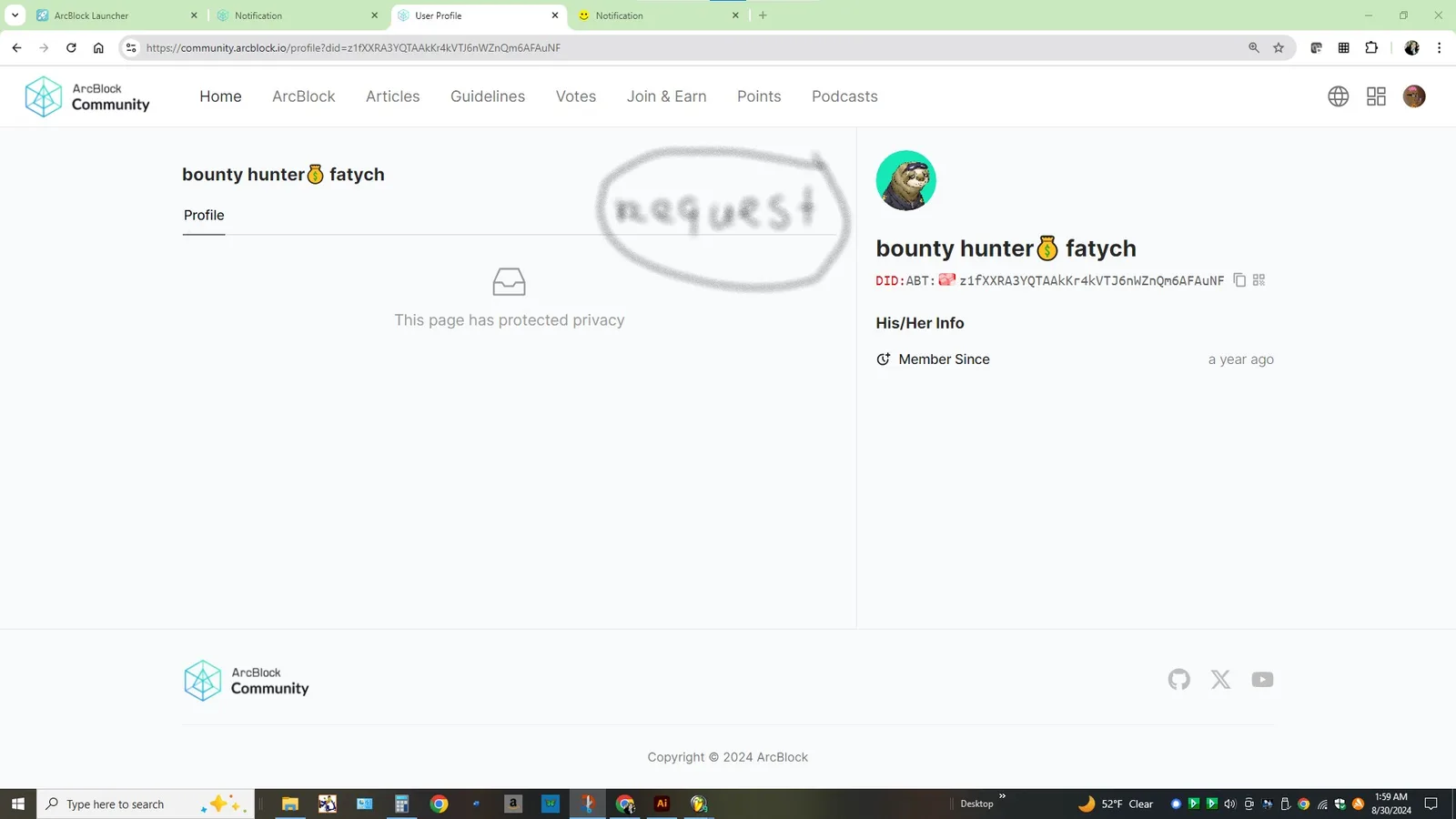
Task: Expand the tab search dropdown
Action: (15, 15)
